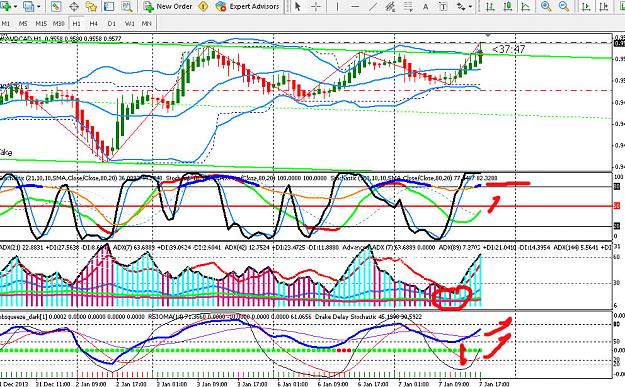625x387 pixels.
Task: Select the vertical line drawing tool
Action: [337, 6]
